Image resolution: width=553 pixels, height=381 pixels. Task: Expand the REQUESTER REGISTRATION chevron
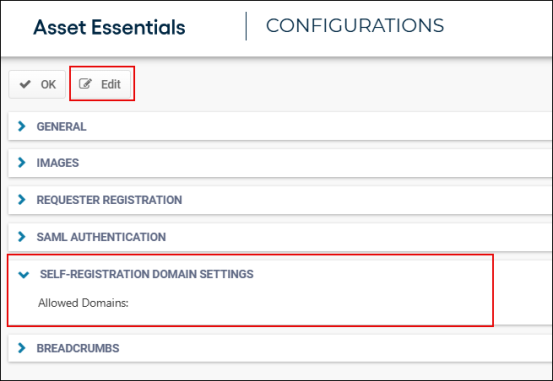coord(22,200)
